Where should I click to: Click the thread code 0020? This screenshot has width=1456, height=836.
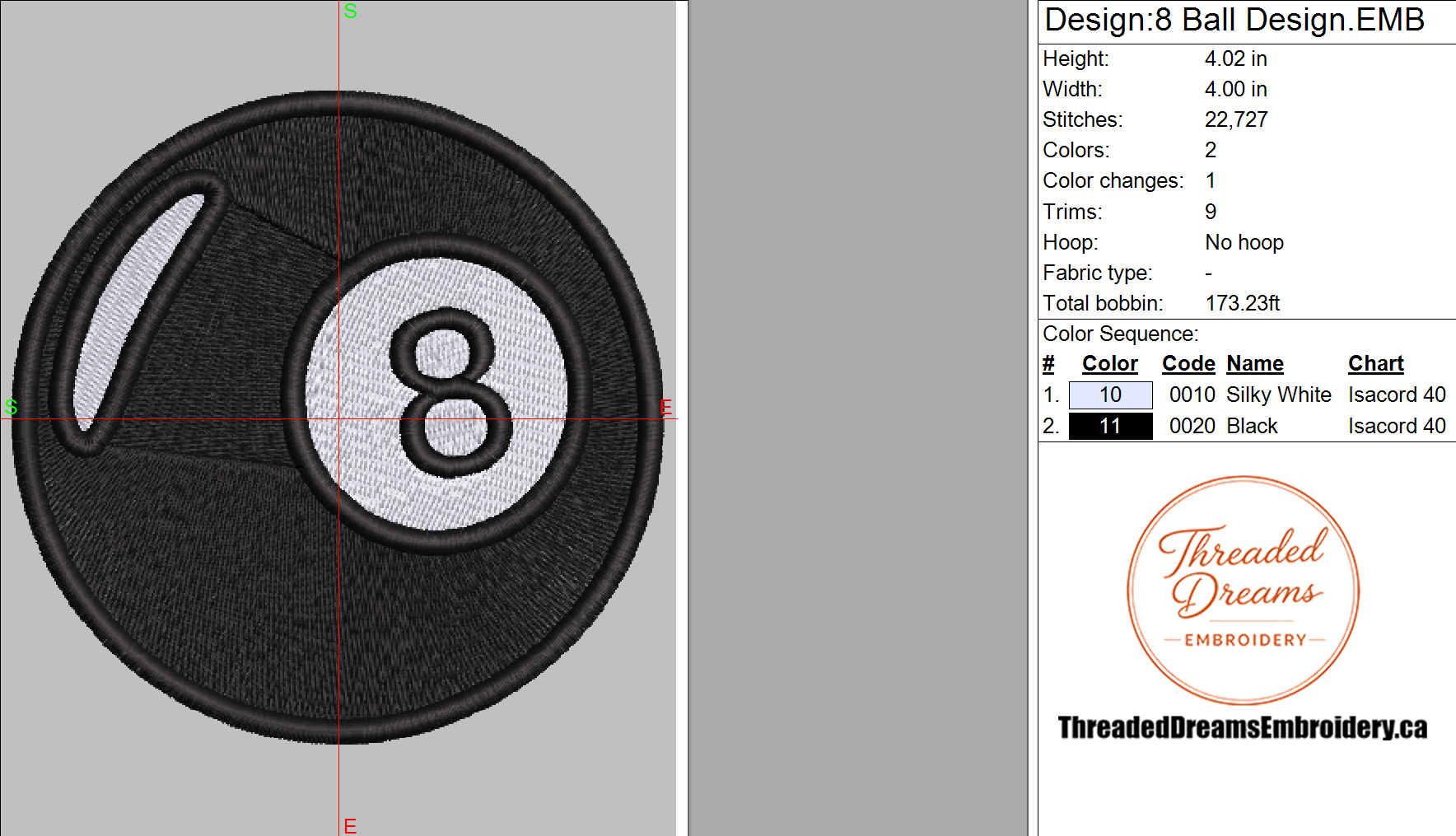pyautogui.click(x=1192, y=427)
